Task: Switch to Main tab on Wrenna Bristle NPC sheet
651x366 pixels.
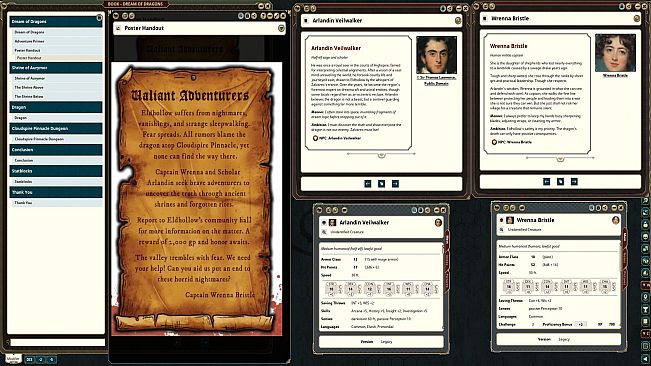Action: pos(625,237)
